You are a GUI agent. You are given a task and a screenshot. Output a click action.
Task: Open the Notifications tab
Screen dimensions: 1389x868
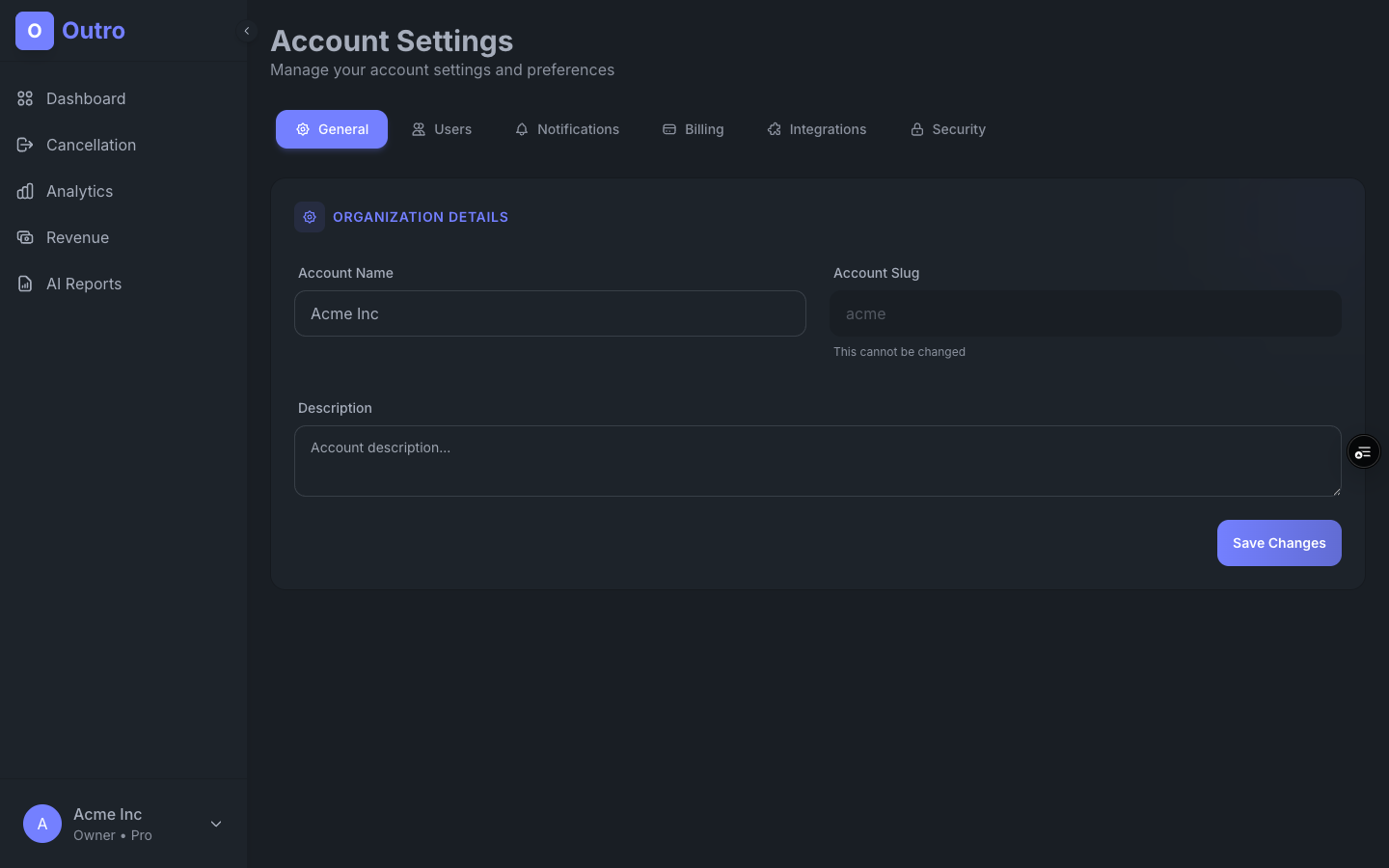567,129
